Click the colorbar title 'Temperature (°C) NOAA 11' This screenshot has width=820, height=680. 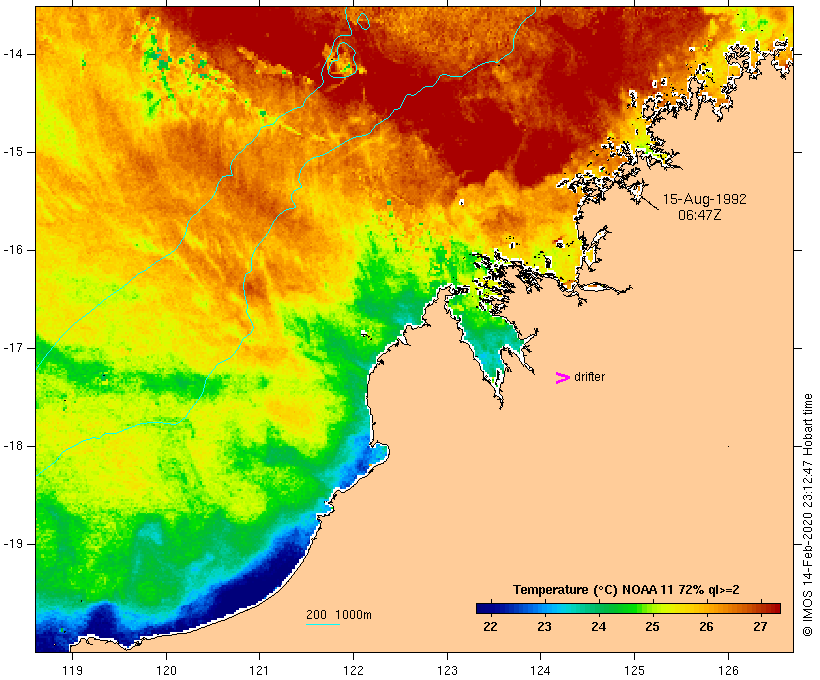click(593, 590)
